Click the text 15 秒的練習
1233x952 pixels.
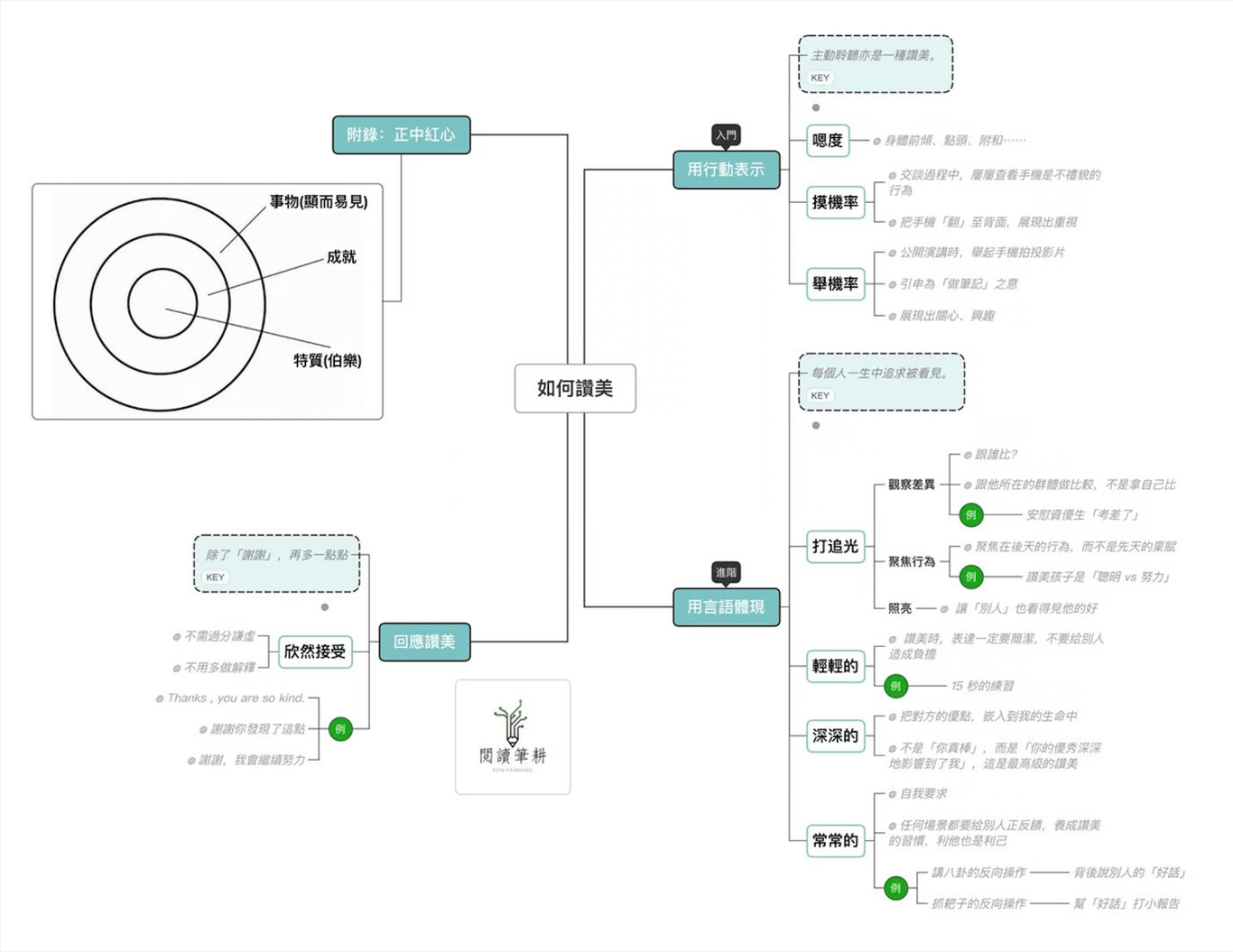(x=982, y=686)
